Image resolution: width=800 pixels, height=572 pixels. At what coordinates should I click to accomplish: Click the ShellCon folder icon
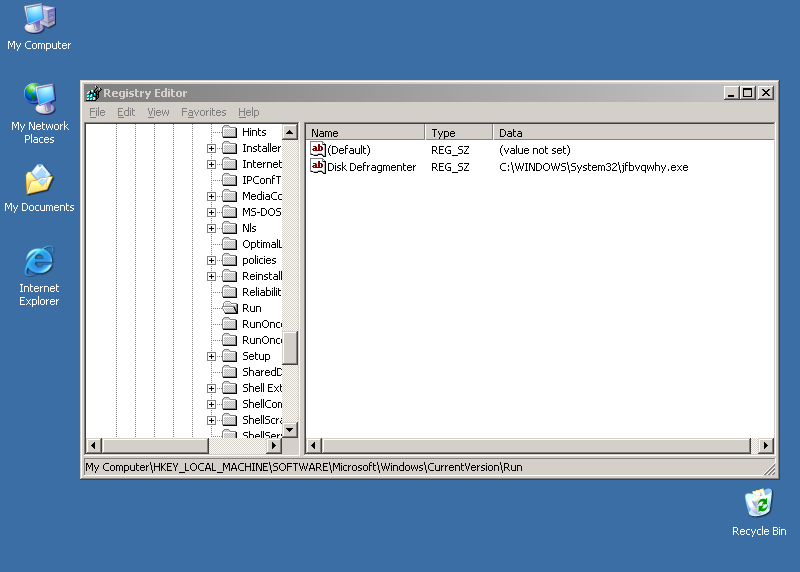click(x=230, y=404)
